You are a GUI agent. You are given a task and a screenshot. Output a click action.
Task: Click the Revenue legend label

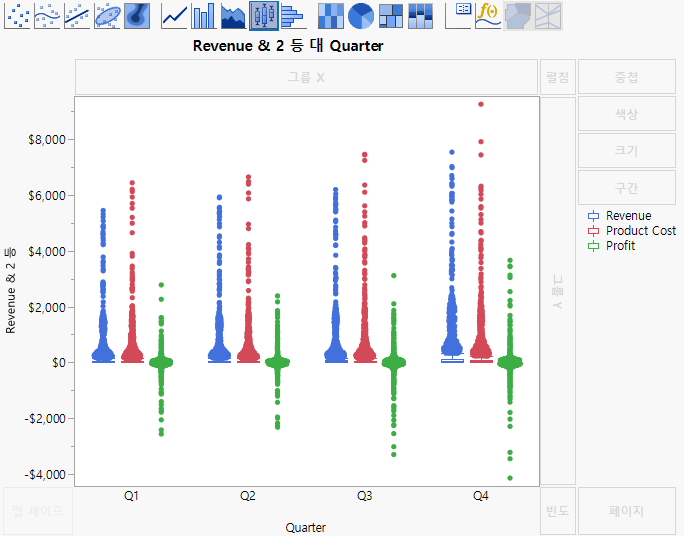click(x=628, y=215)
